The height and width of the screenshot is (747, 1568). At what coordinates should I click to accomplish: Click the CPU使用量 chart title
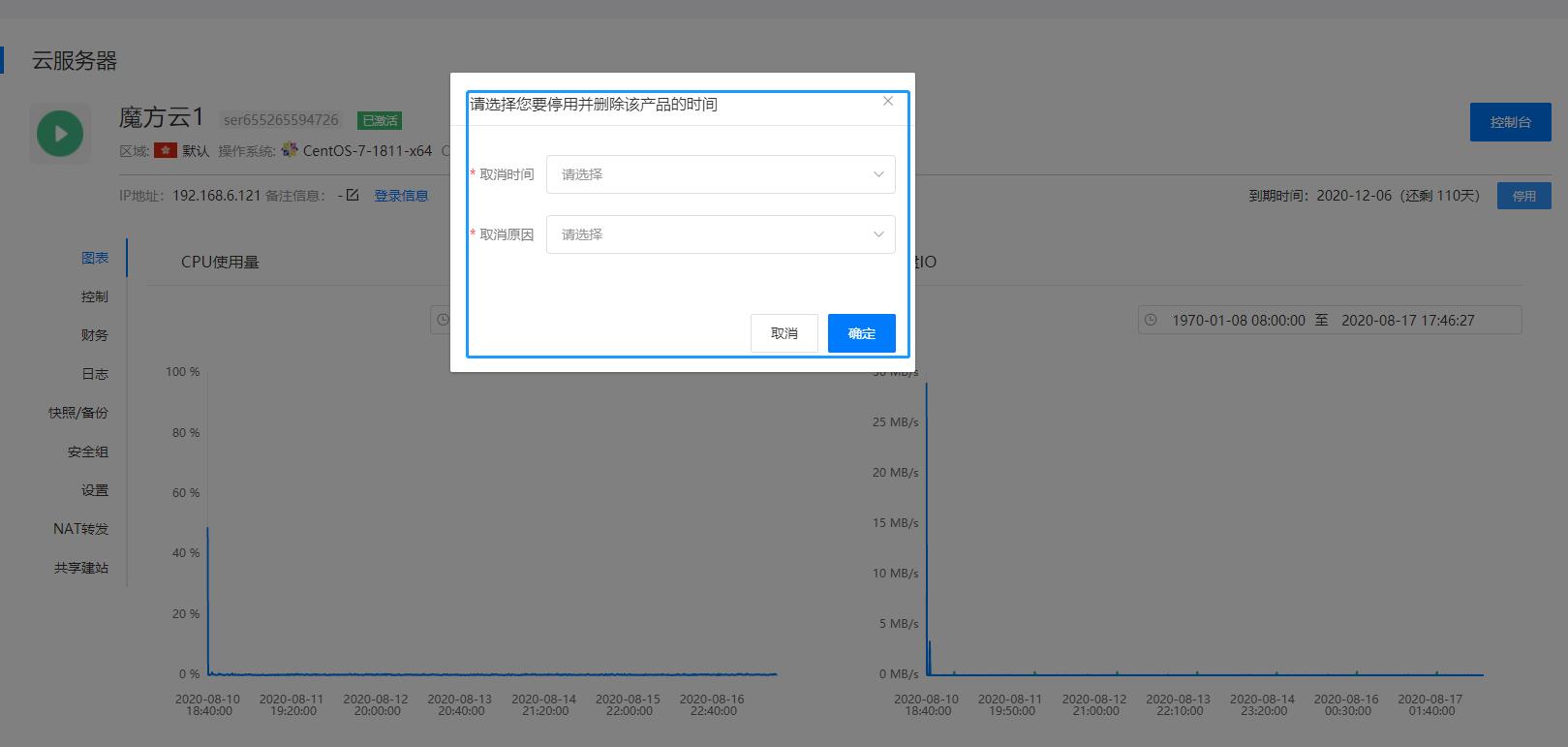coord(220,263)
